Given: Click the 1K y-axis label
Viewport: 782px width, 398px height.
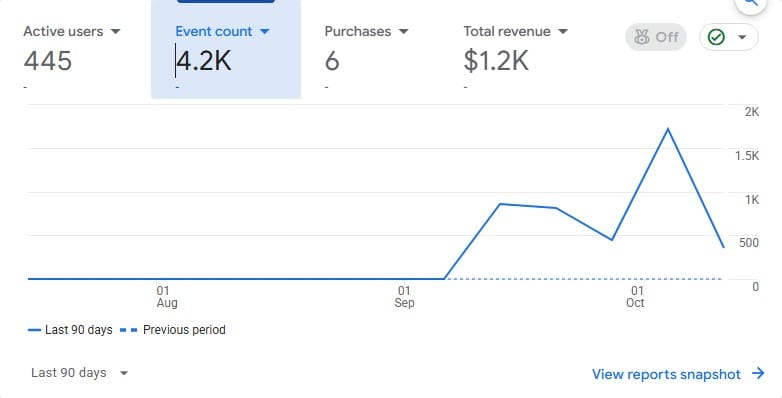Looking at the screenshot, I should tap(752, 199).
